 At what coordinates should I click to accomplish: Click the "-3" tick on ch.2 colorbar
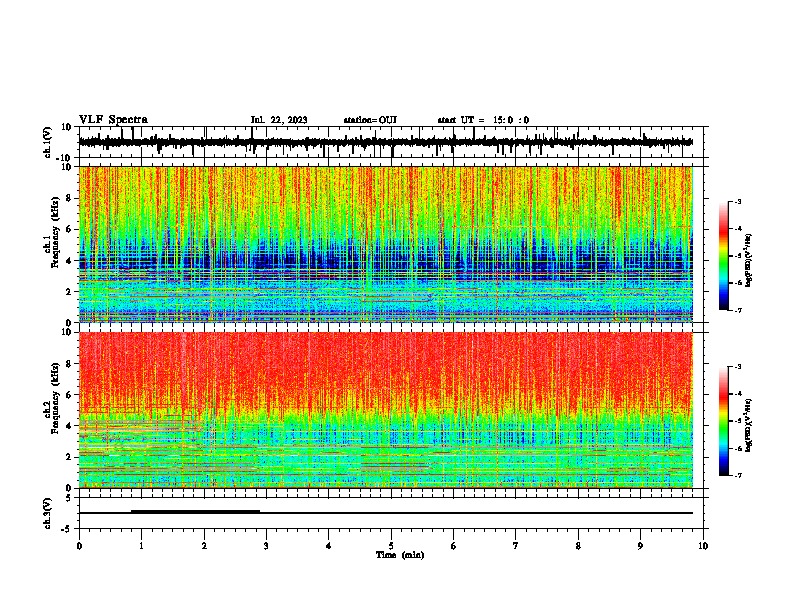(x=738, y=367)
